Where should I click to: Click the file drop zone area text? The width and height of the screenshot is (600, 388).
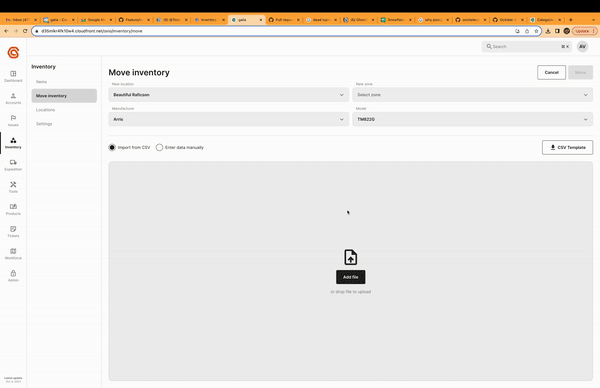click(351, 292)
